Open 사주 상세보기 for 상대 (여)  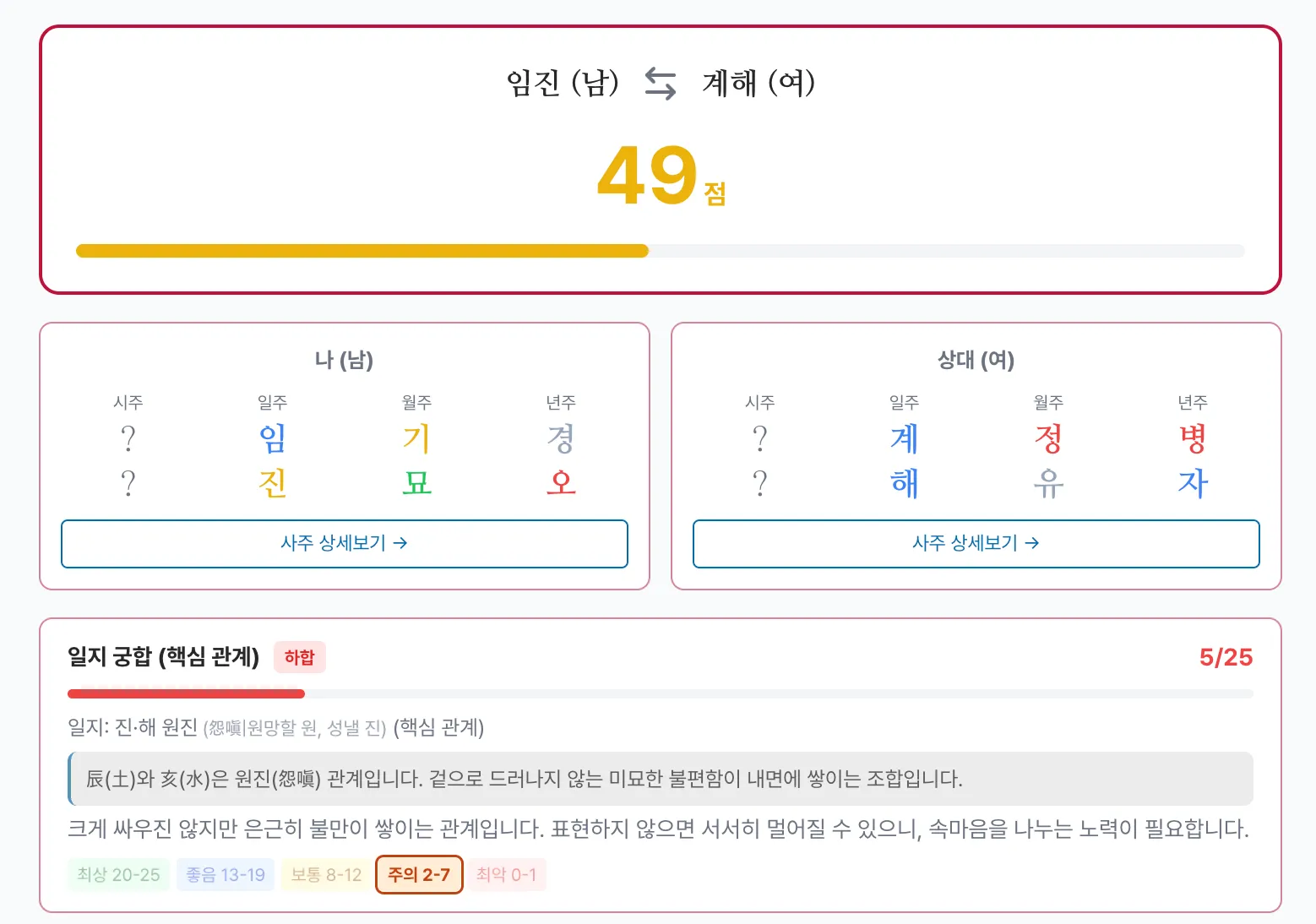pyautogui.click(x=976, y=543)
